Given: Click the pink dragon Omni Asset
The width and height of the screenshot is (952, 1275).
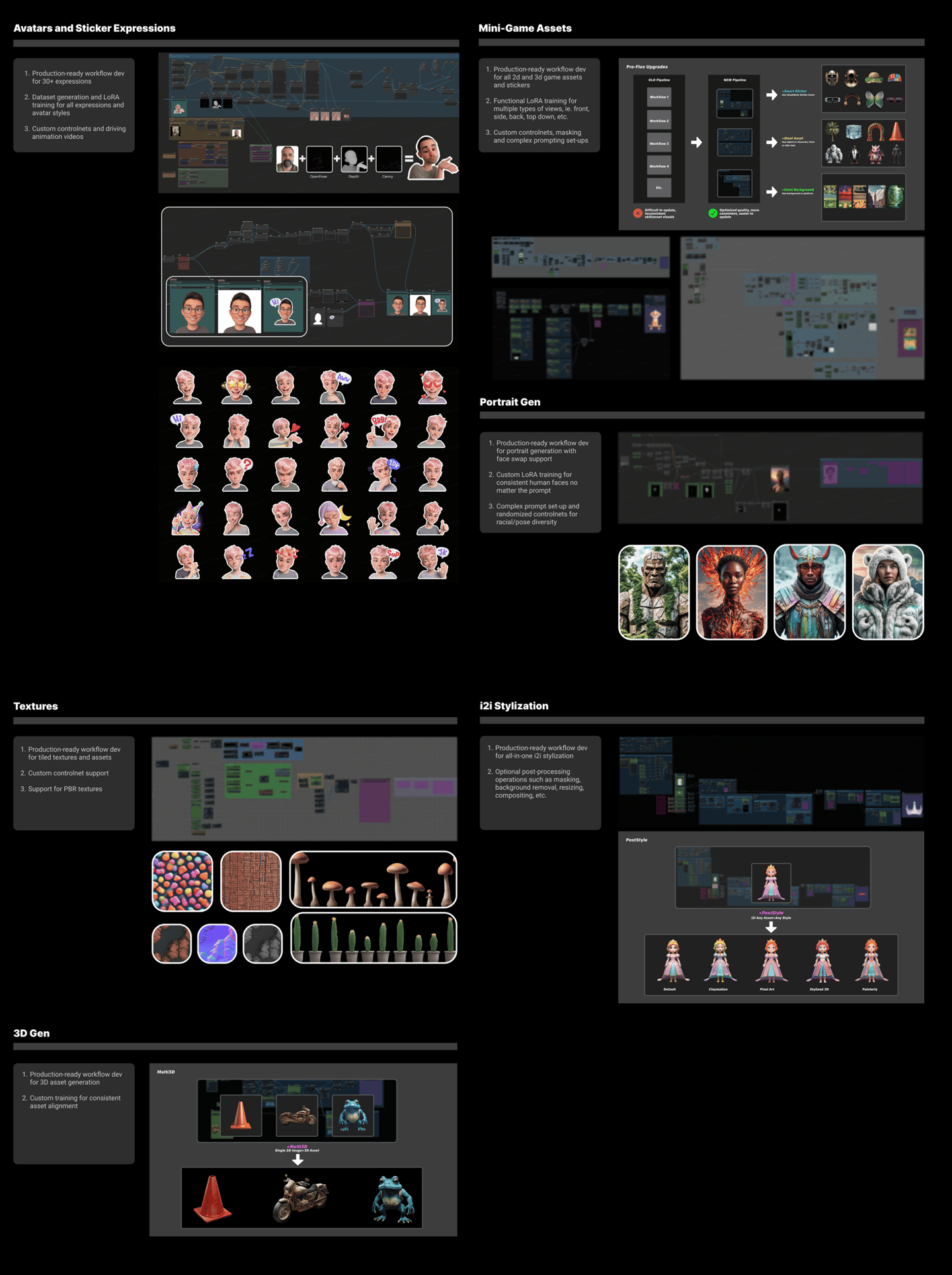Looking at the screenshot, I should 875,155.
